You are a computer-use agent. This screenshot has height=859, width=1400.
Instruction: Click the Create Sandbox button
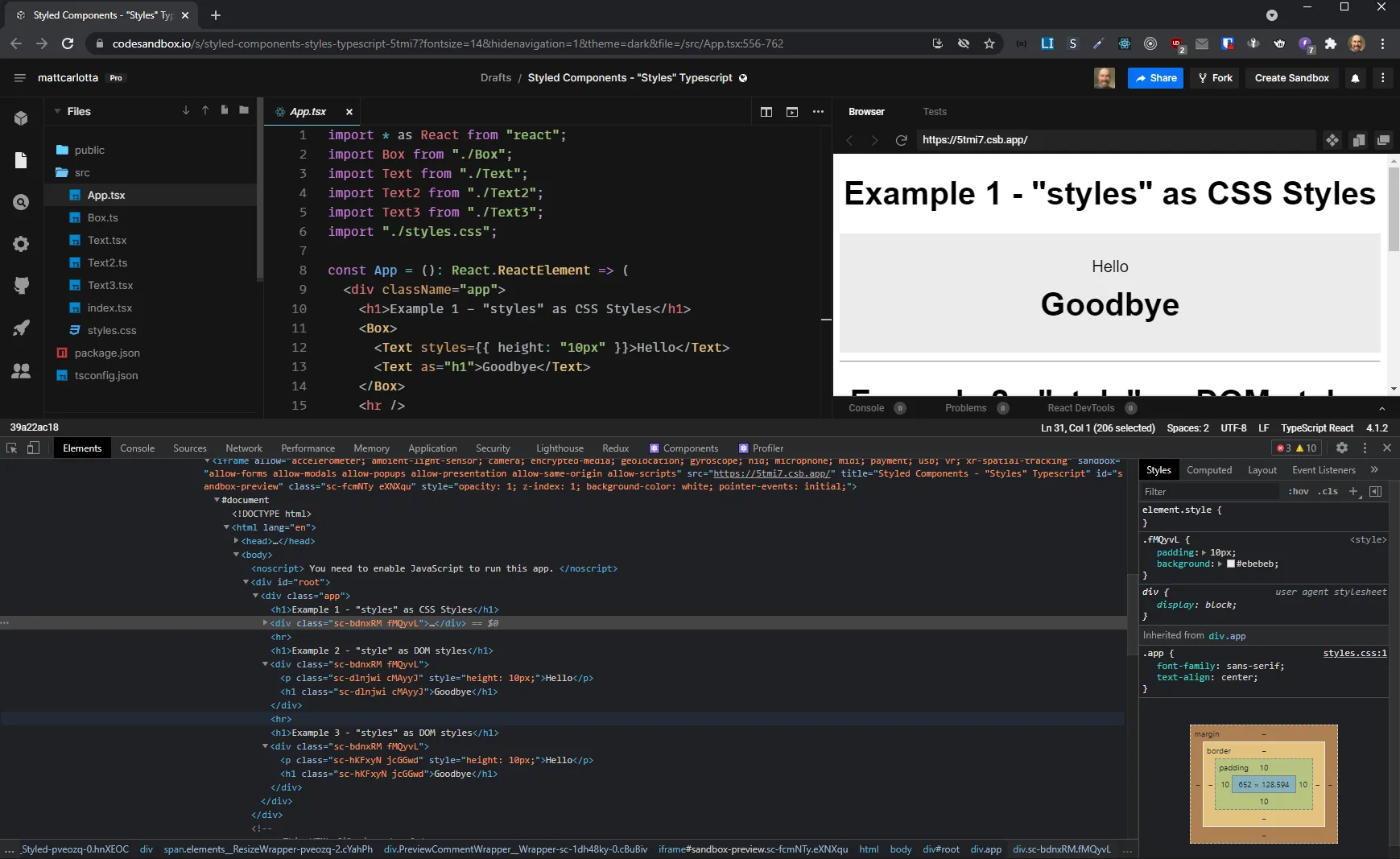1291,78
